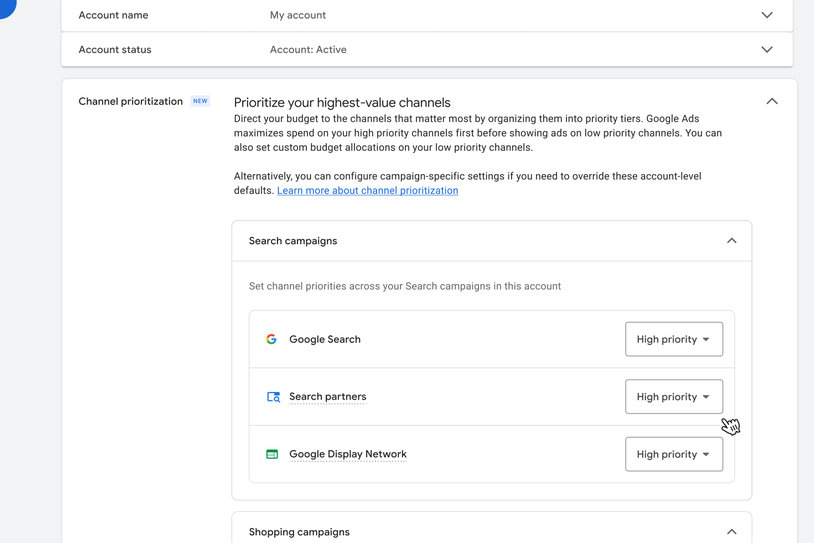
Task: Click the Account: Active status text
Action: (308, 50)
